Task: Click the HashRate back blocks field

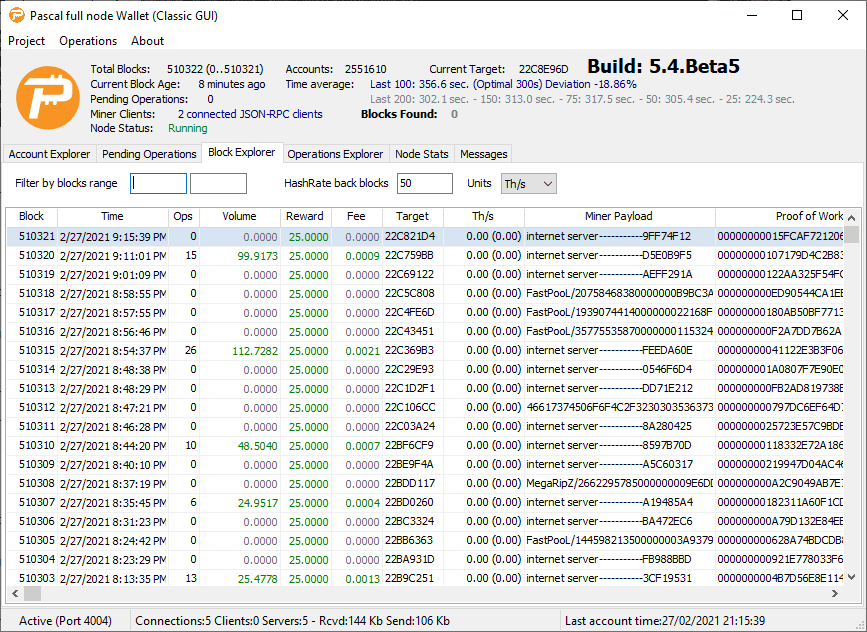Action: tap(425, 184)
